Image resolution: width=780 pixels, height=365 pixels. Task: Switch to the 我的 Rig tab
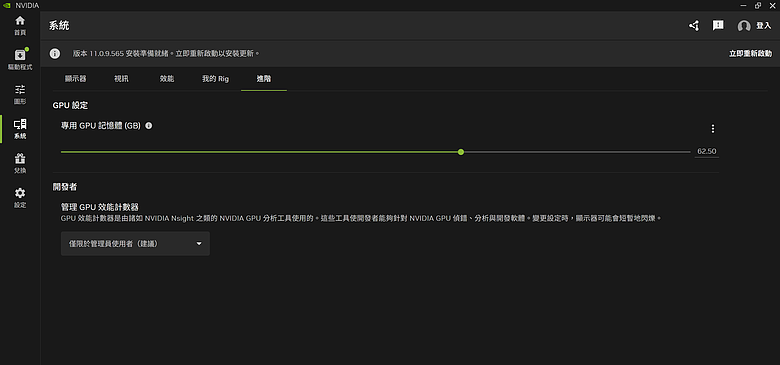click(215, 79)
